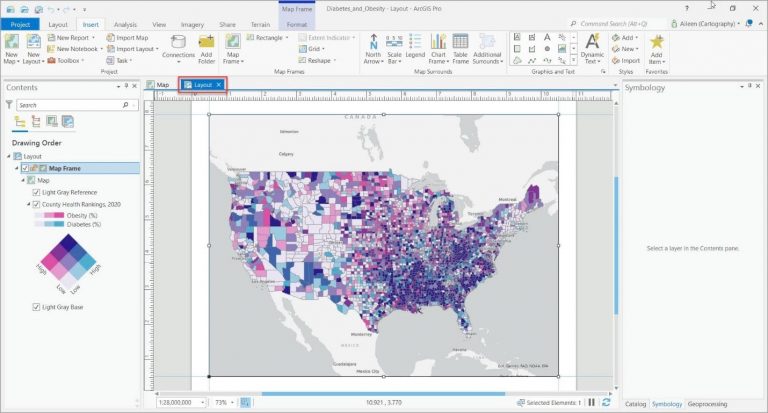Open the Map view tab
Image resolution: width=768 pixels, height=413 pixels.
point(158,85)
